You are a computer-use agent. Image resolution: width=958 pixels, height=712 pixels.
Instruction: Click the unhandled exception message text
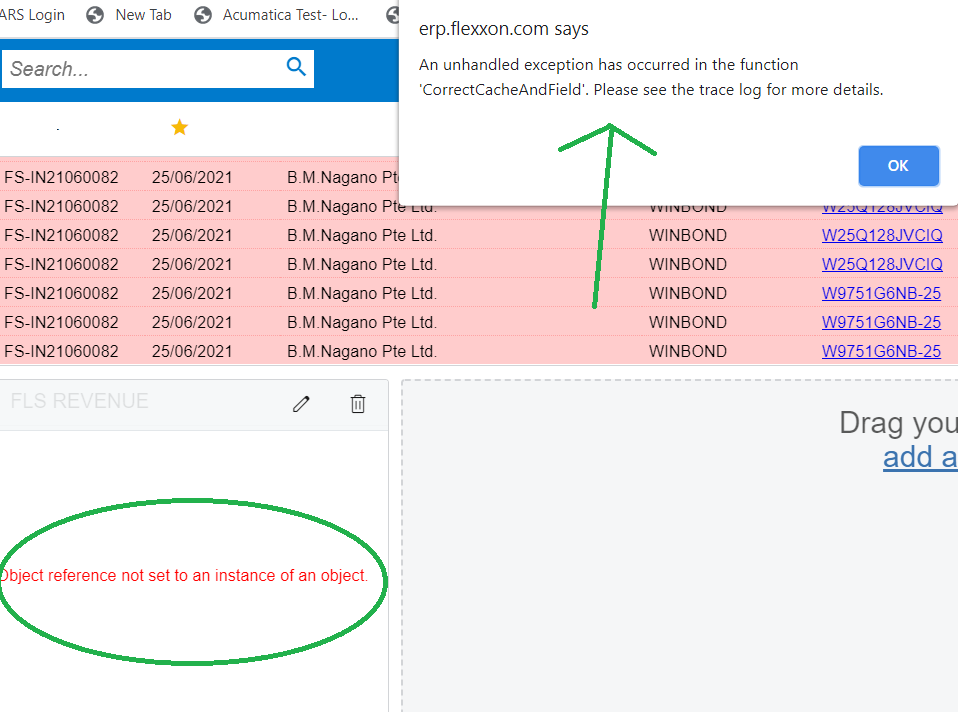[651, 77]
